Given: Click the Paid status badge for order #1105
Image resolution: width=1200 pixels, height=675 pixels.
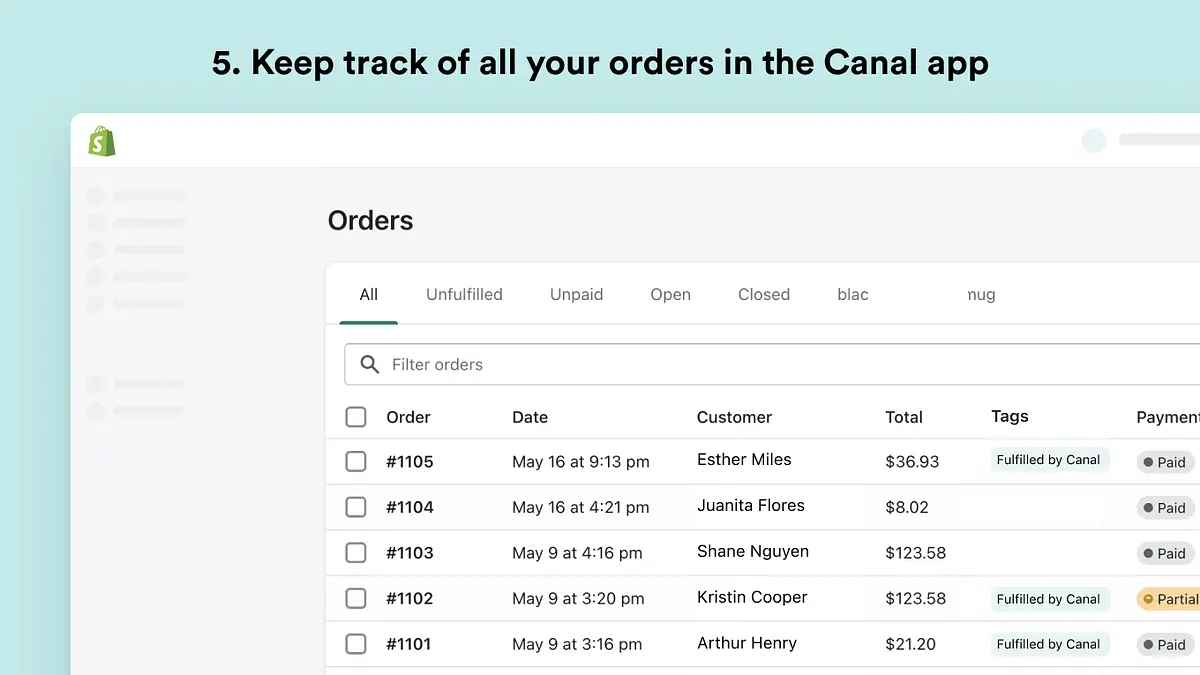Looking at the screenshot, I should coord(1165,462).
